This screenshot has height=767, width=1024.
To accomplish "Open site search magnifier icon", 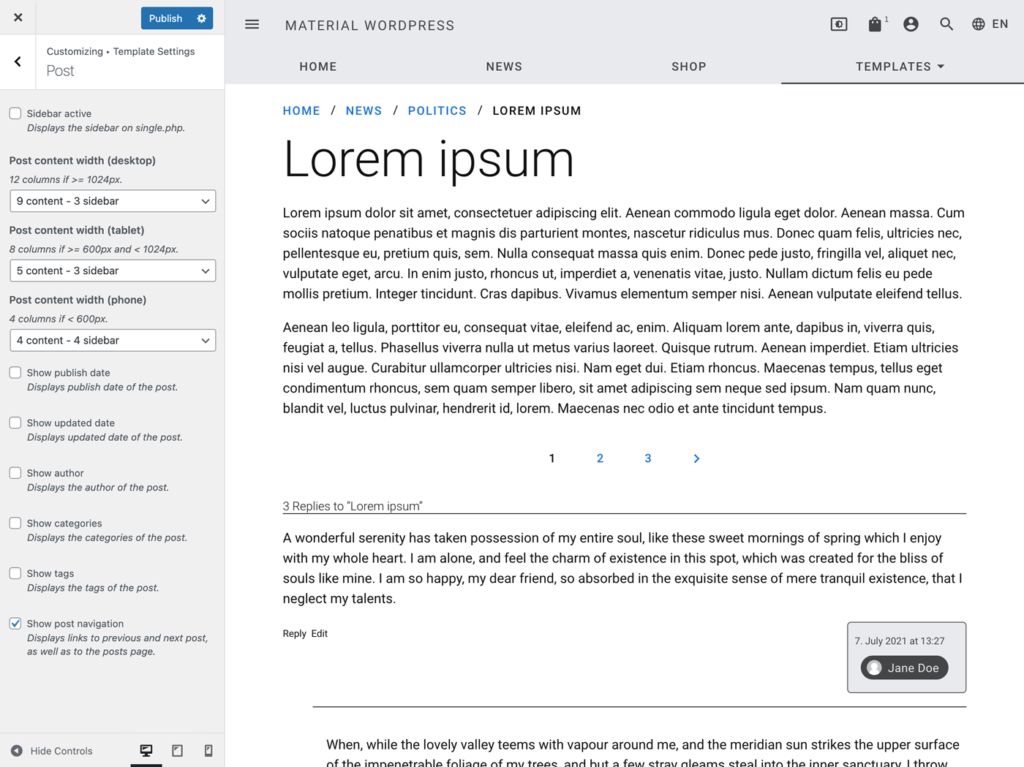I will click(x=946, y=24).
